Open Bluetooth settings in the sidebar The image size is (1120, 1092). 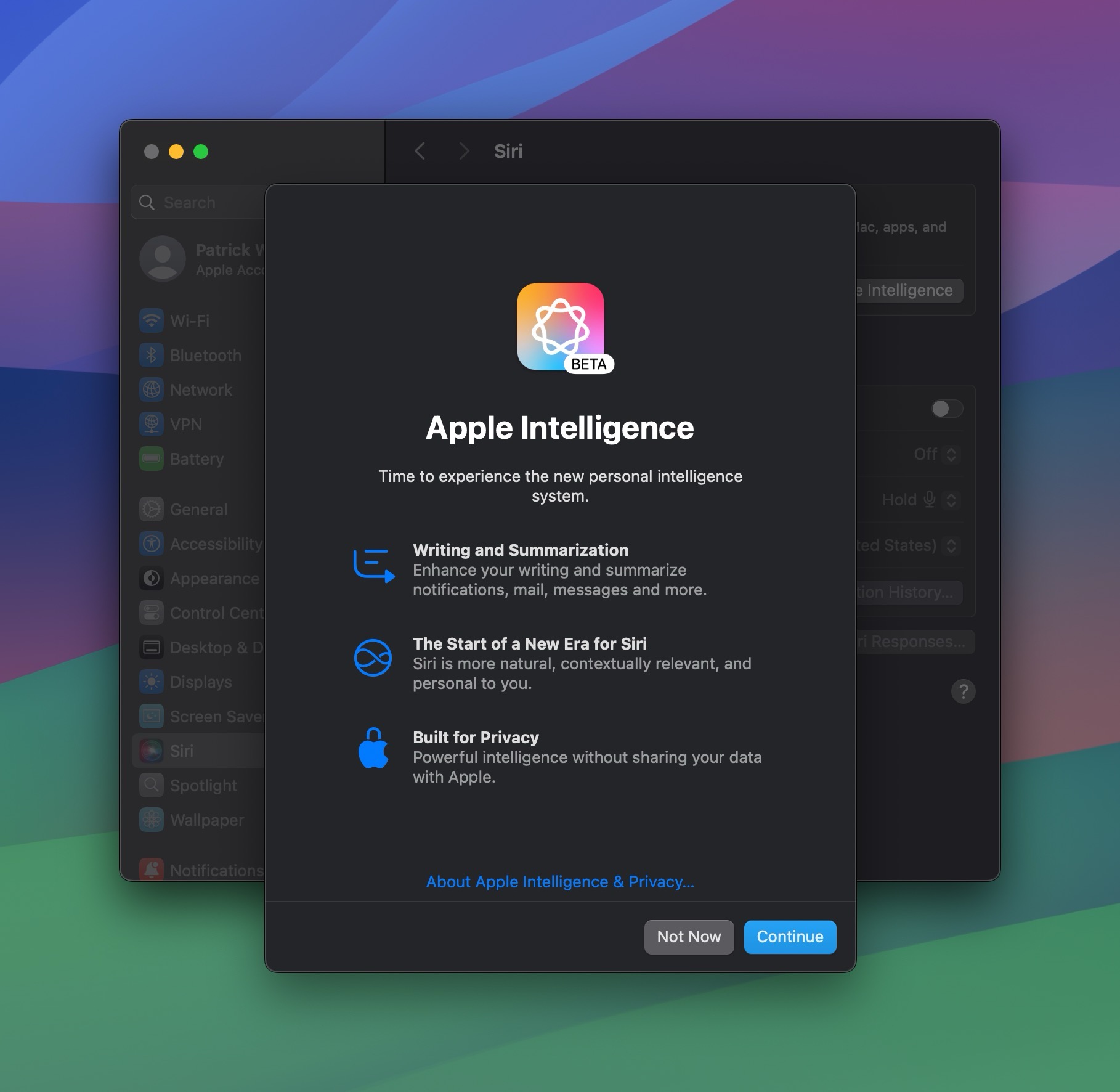[152, 355]
